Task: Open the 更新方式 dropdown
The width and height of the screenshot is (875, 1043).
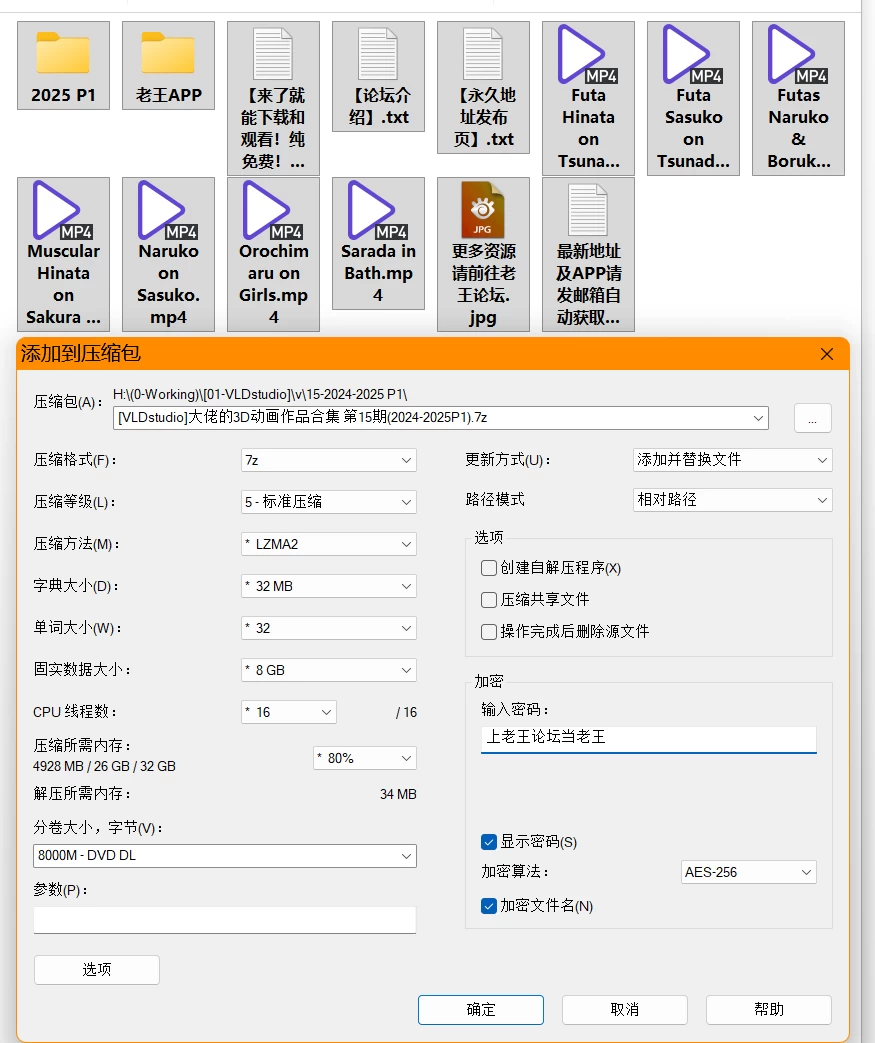Action: click(x=733, y=460)
